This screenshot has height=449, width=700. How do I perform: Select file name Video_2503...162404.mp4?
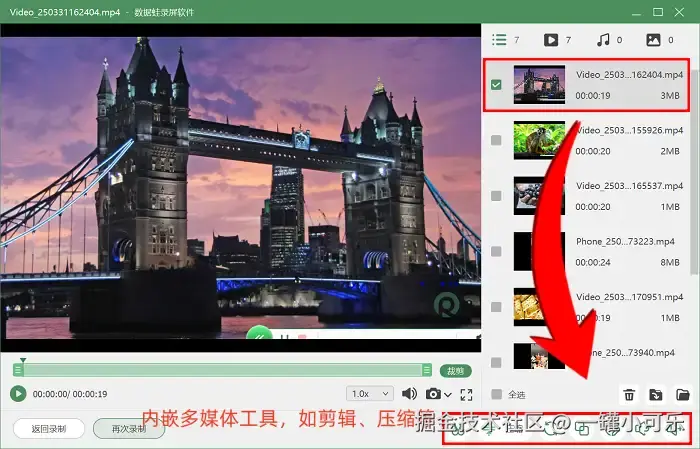coord(629,75)
